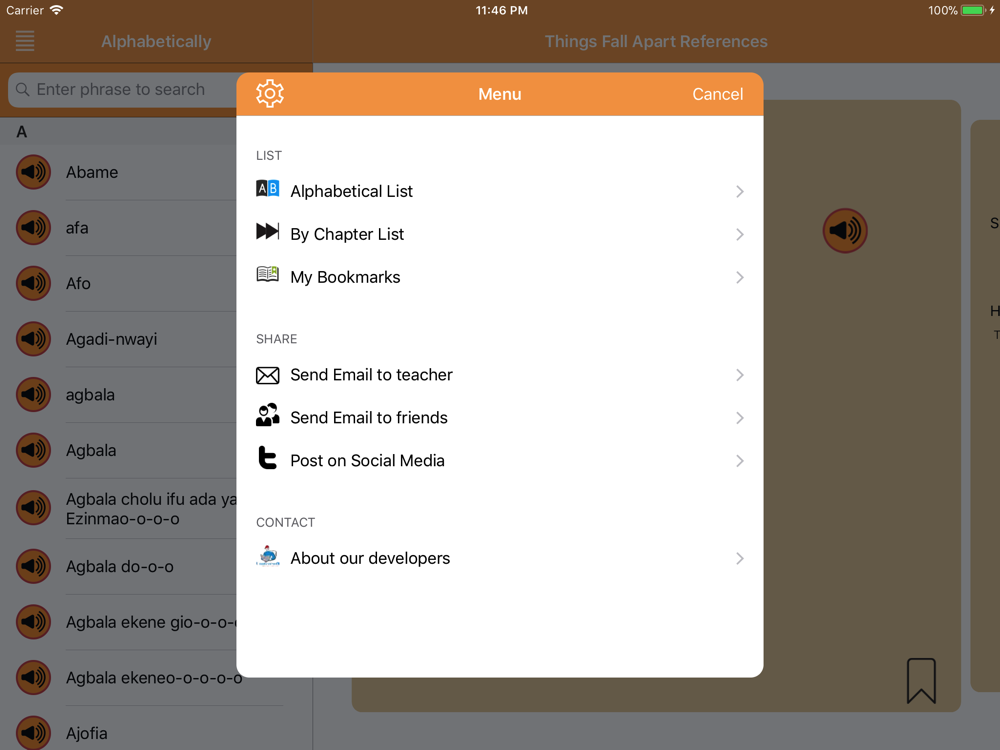This screenshot has height=750, width=1000.
Task: Tap the people icon for Send Email to friends
Action: (267, 415)
